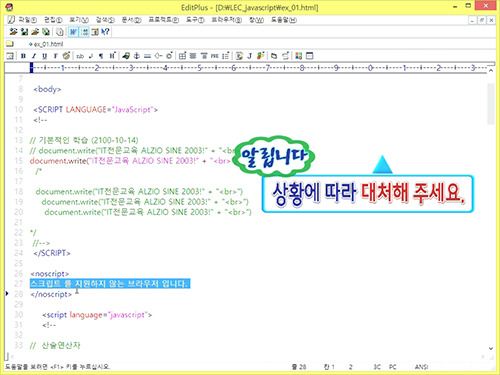Apply Italic tag from HTML toolbar
This screenshot has width=500, height=375.
[34, 56]
